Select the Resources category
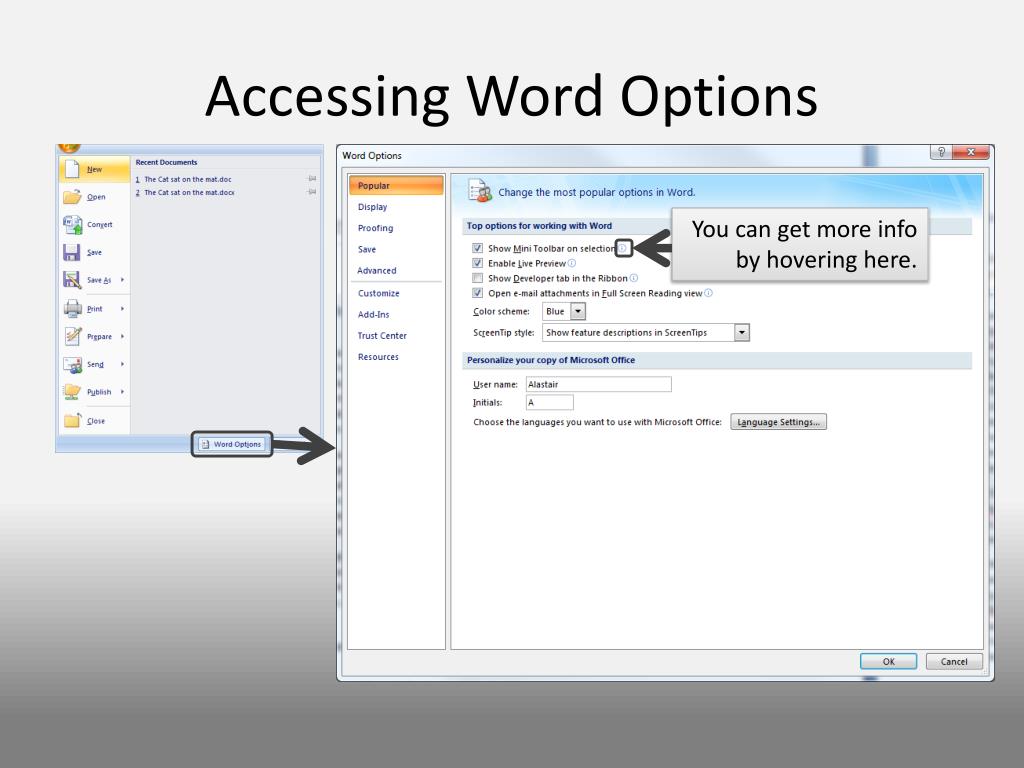Screen dimensions: 1024x768 click(x=396, y=357)
